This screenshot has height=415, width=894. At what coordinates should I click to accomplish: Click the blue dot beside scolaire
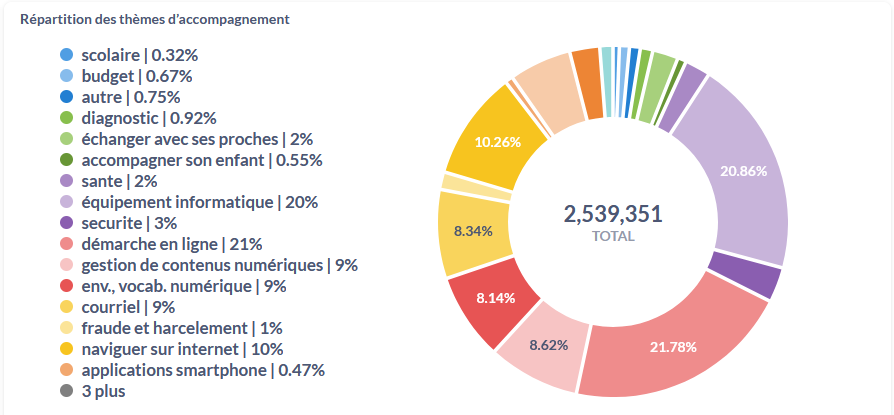[x=67, y=55]
